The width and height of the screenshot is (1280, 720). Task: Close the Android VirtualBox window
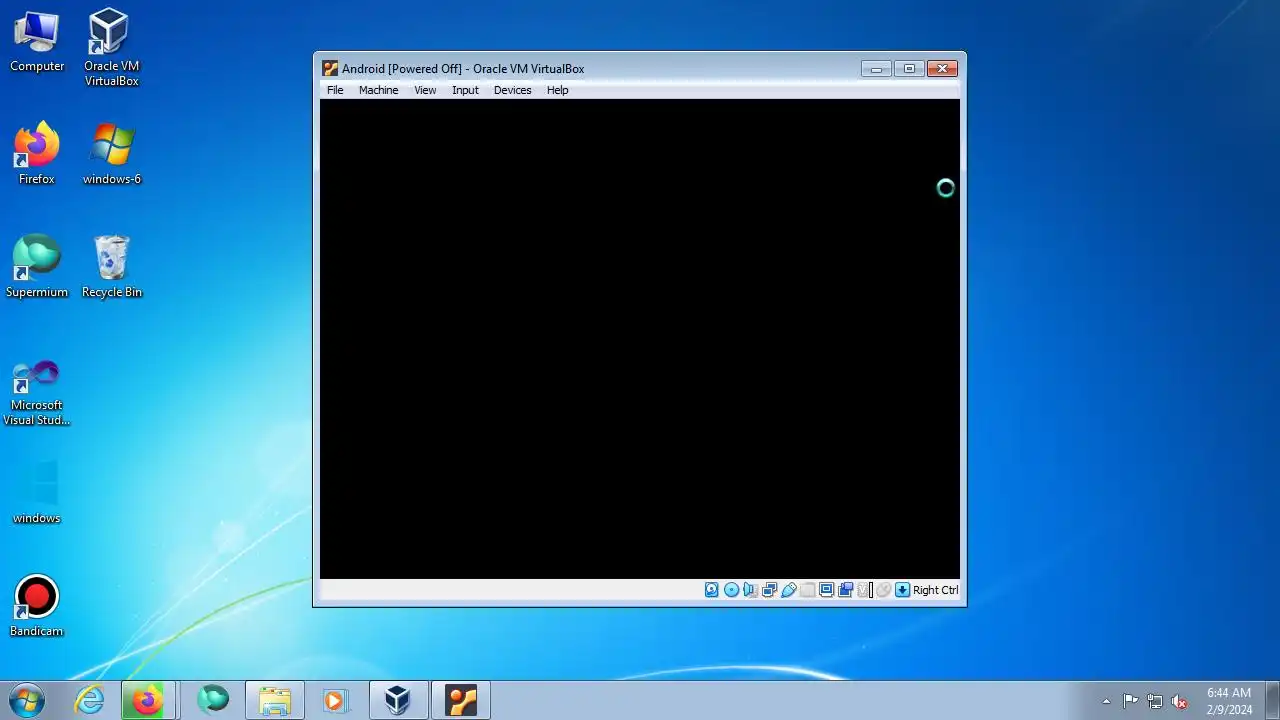942,69
